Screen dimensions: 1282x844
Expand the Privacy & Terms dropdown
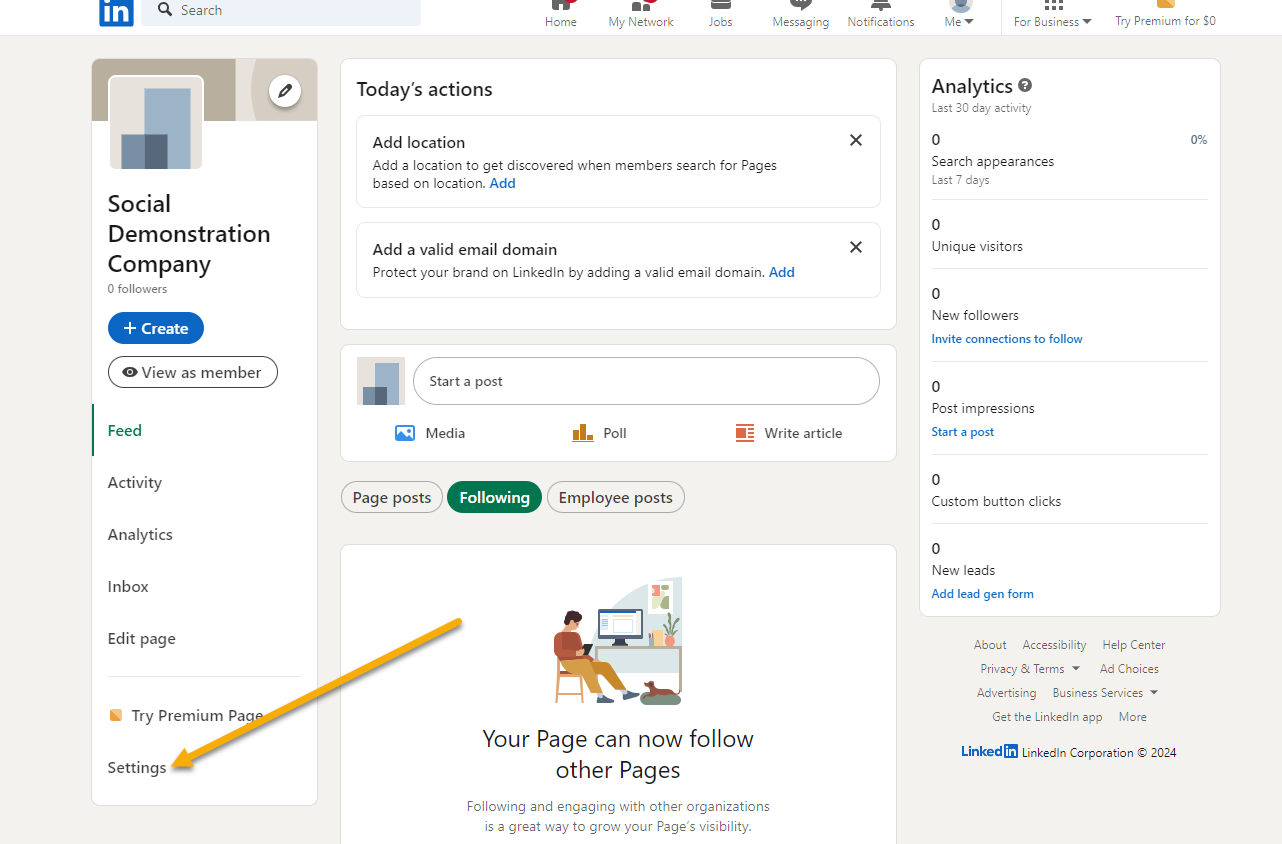[x=1029, y=668]
